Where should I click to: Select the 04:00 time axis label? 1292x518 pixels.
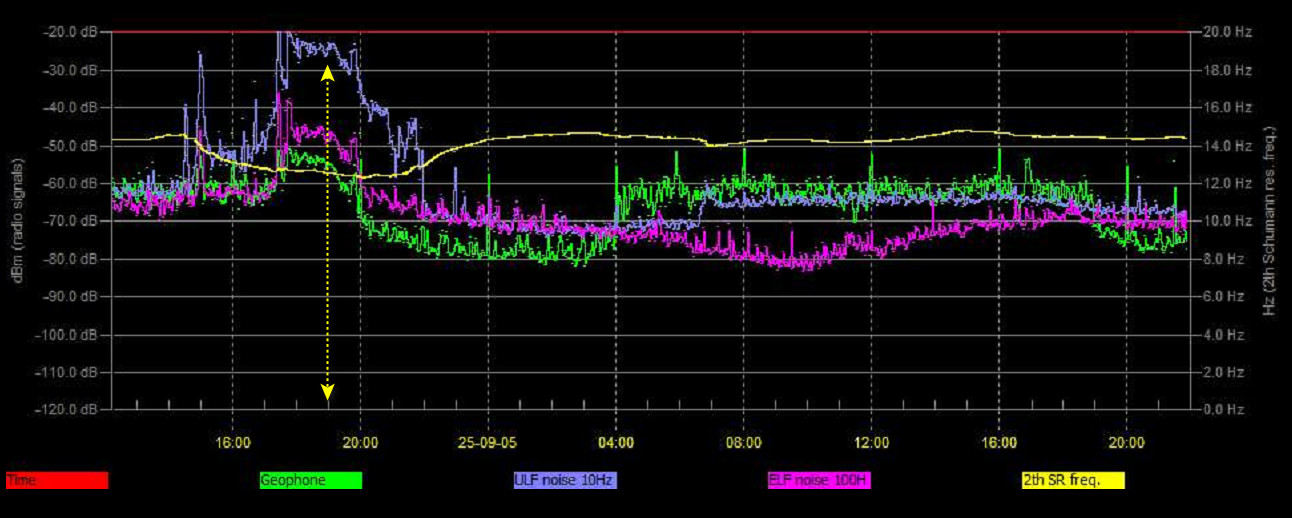[616, 441]
